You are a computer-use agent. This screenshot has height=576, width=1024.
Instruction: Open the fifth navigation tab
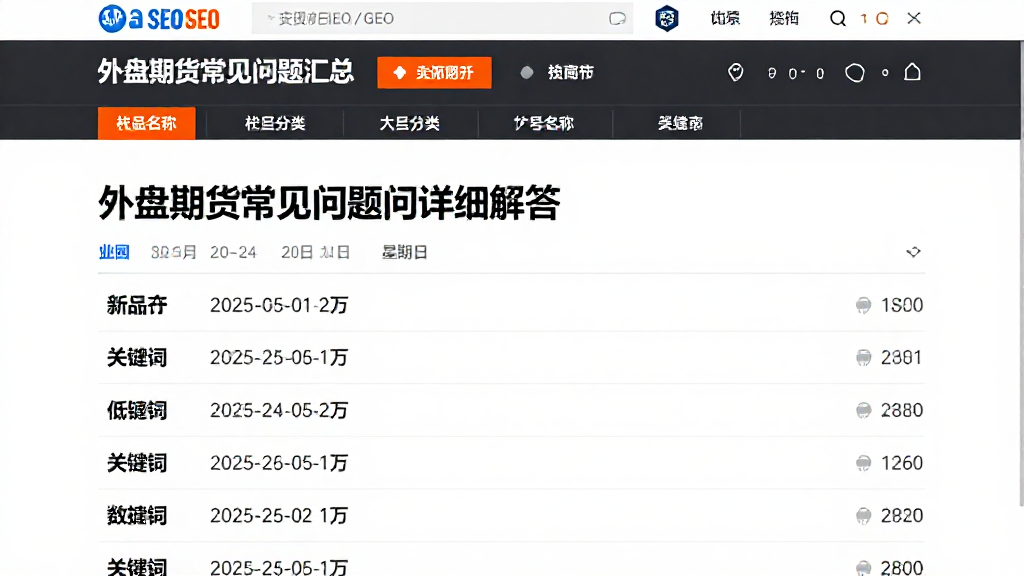tap(680, 123)
